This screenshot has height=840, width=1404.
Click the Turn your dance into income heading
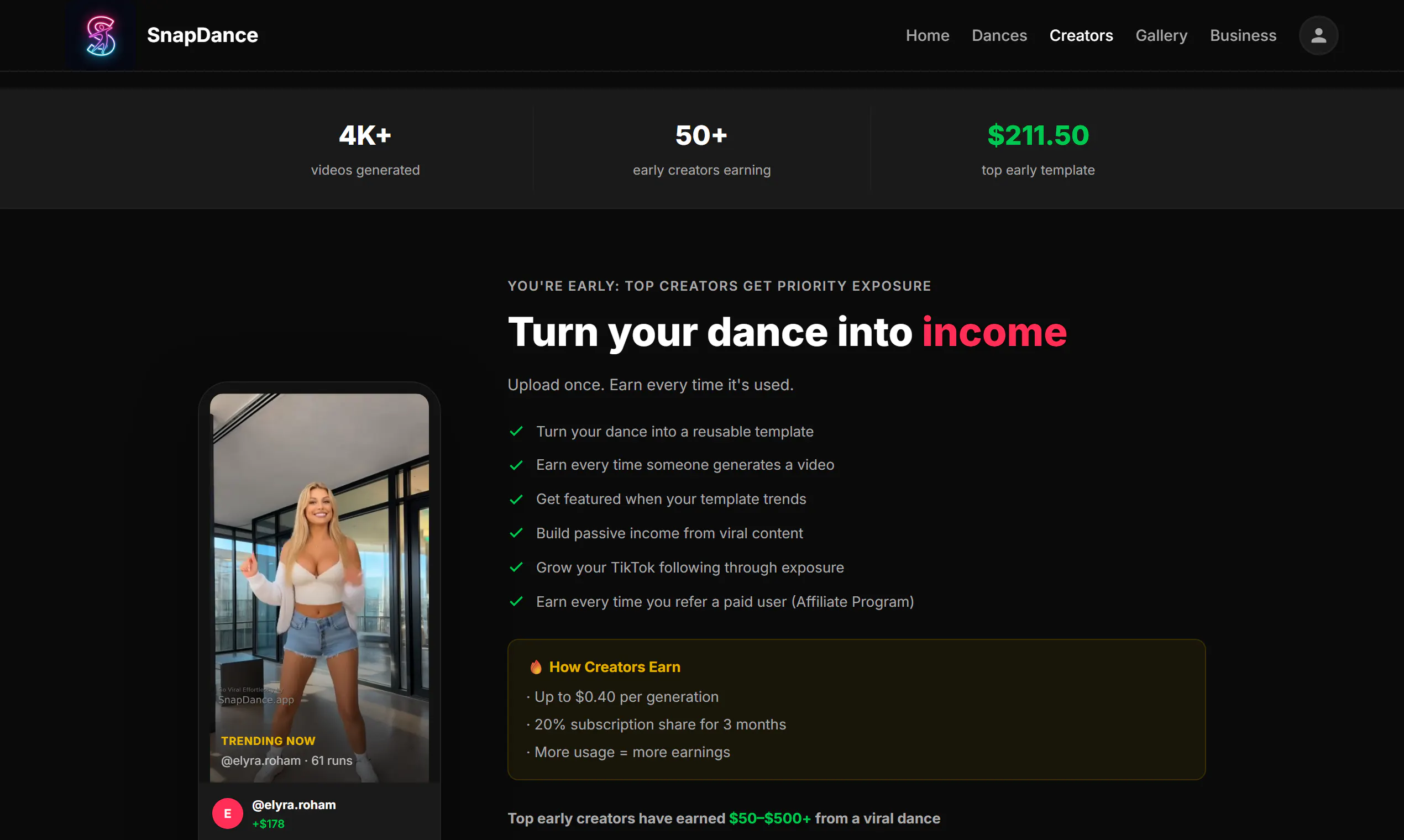[x=787, y=332]
